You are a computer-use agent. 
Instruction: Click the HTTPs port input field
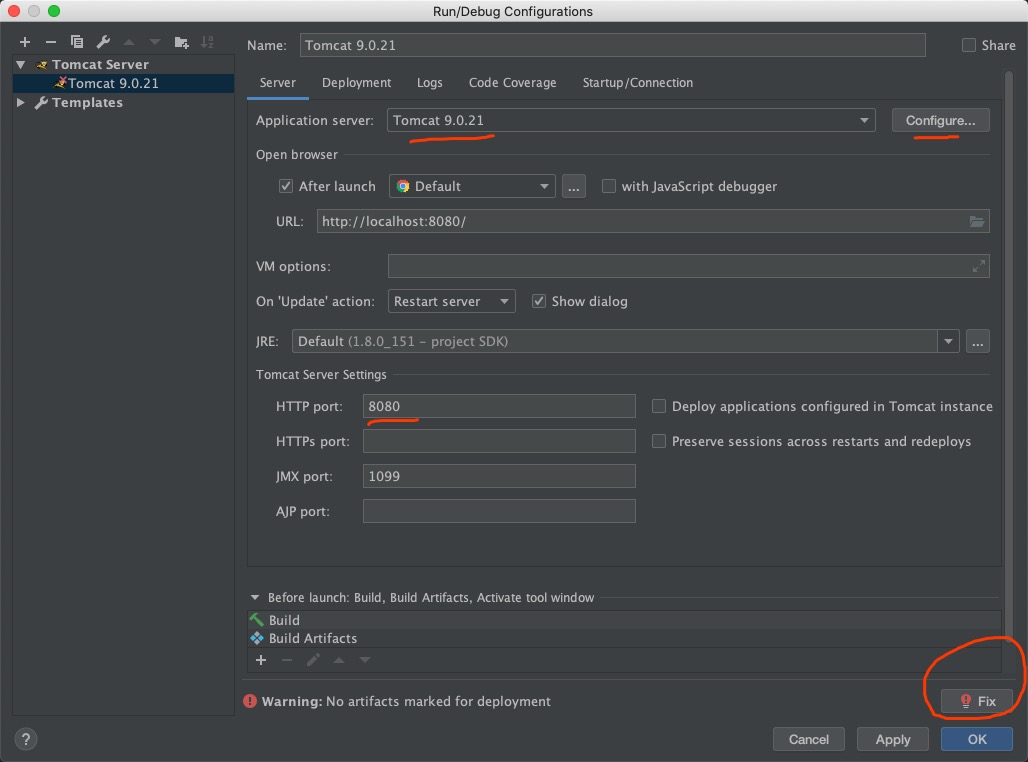[x=499, y=441]
